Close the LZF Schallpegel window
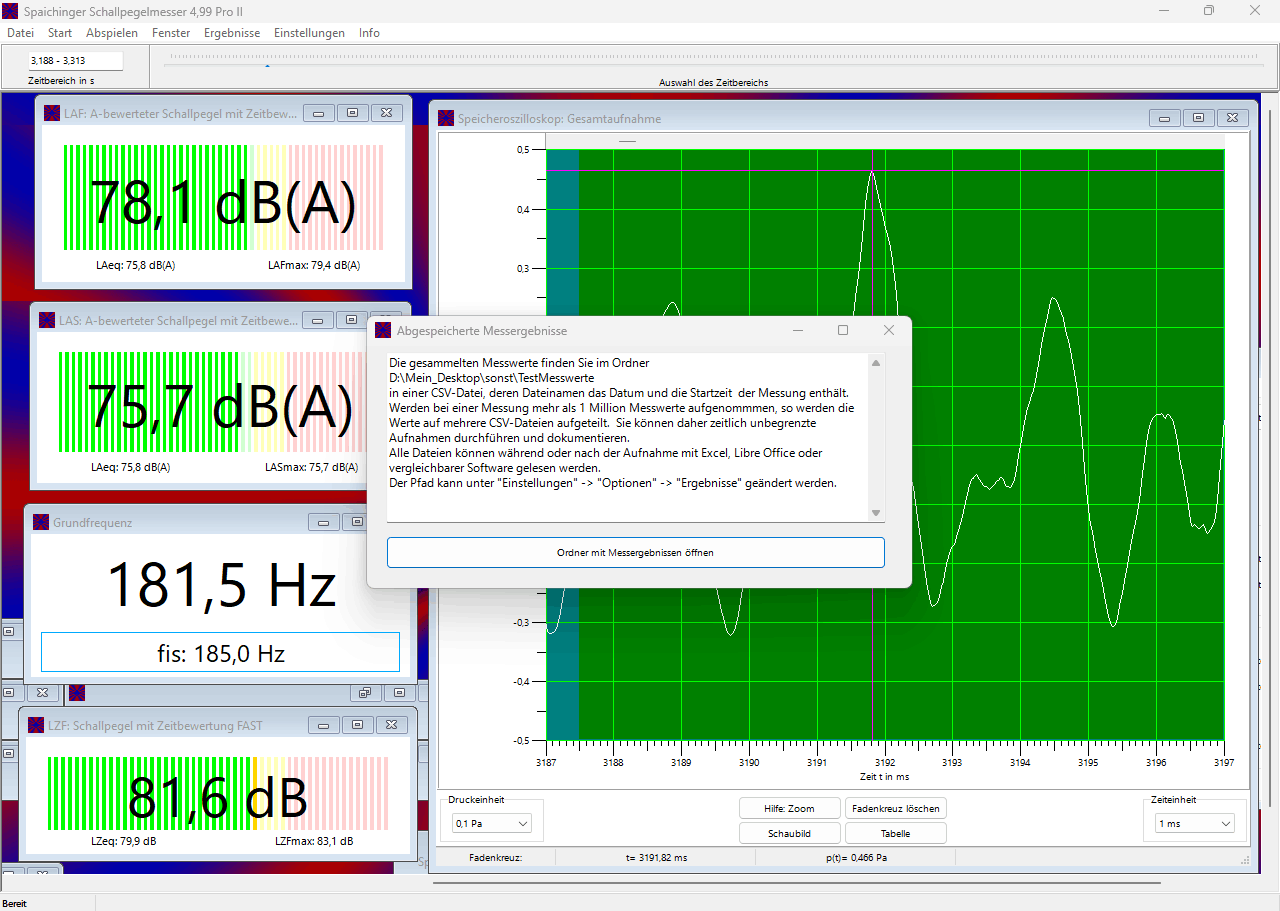Screen dimensions: 1280x911 coord(391,725)
